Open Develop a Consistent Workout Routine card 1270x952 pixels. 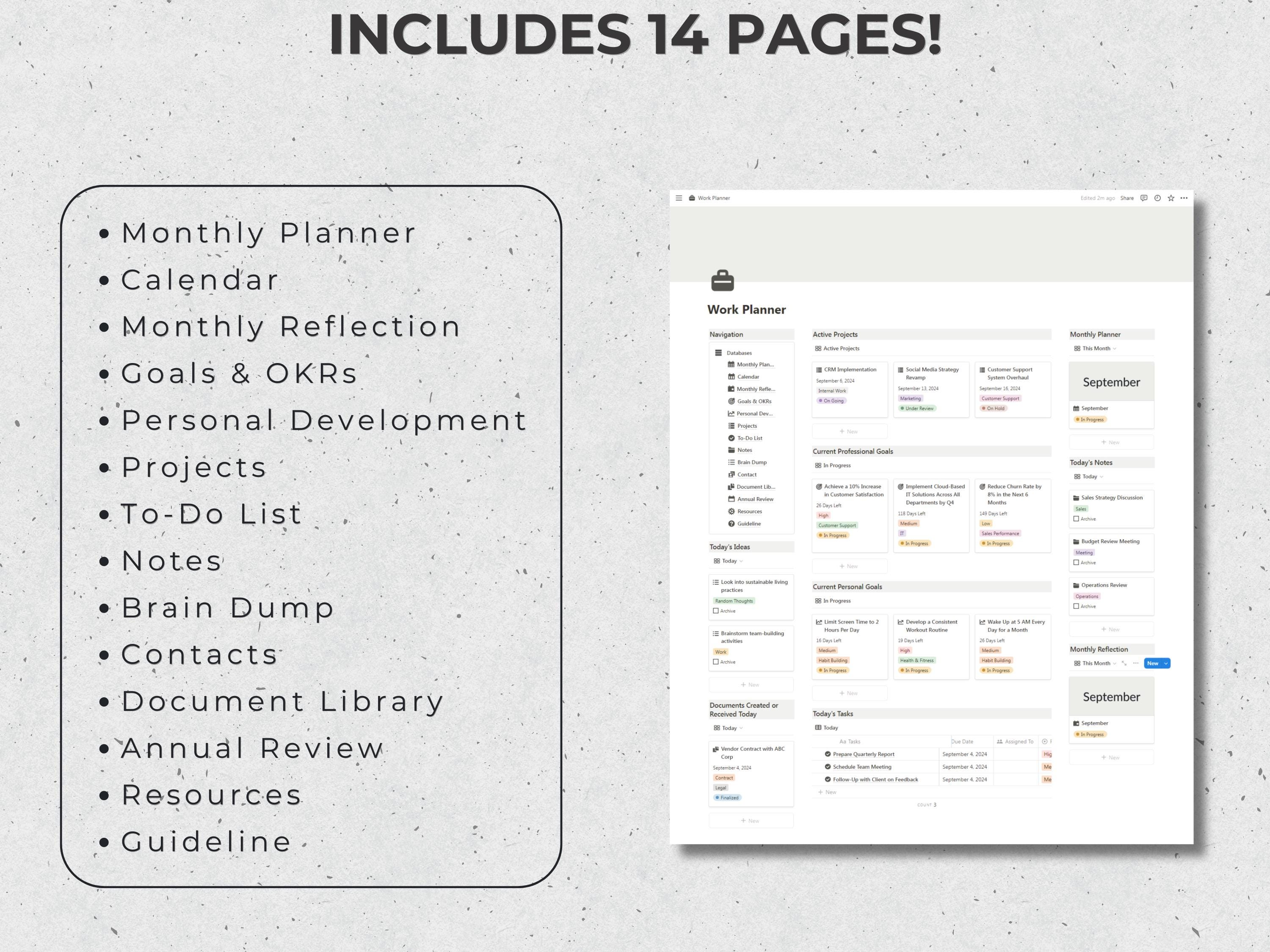pos(931,647)
